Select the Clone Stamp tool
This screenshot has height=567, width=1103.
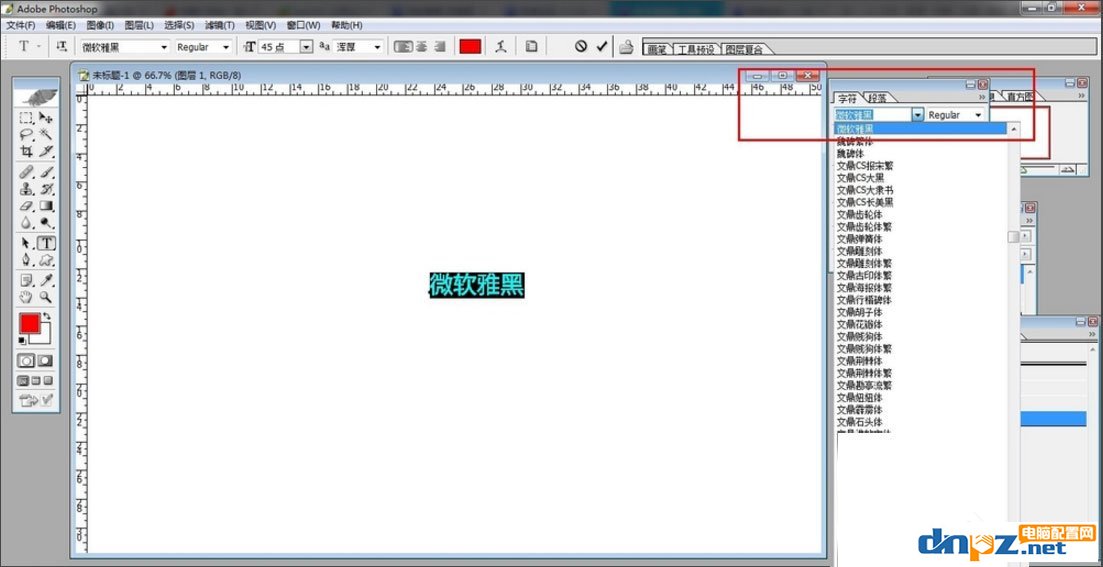(26, 189)
